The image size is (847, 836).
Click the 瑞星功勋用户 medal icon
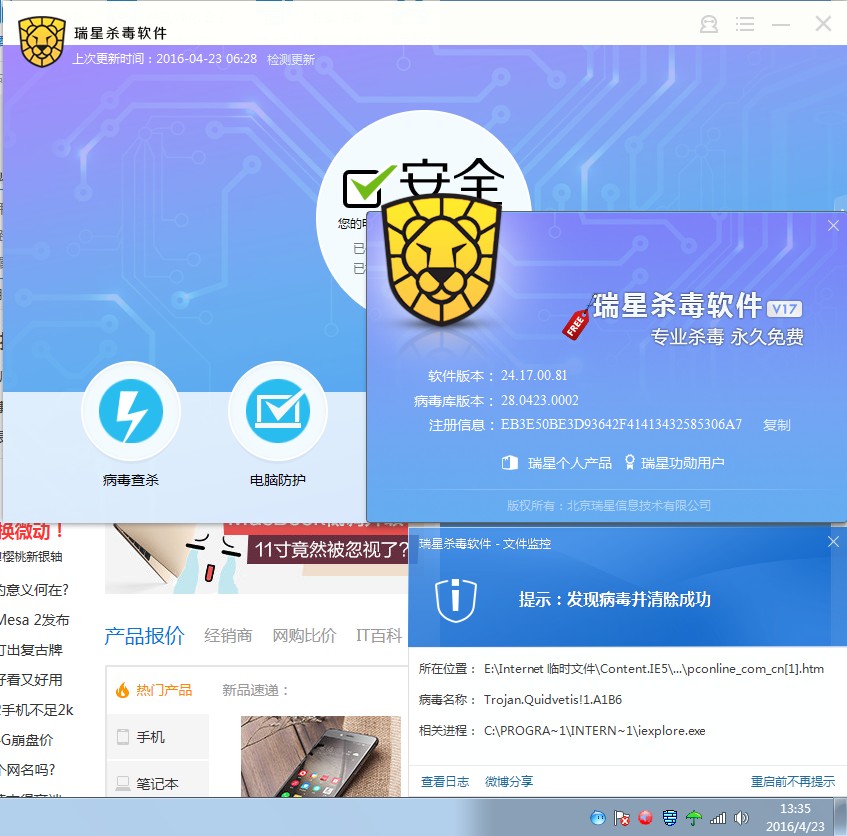point(630,462)
